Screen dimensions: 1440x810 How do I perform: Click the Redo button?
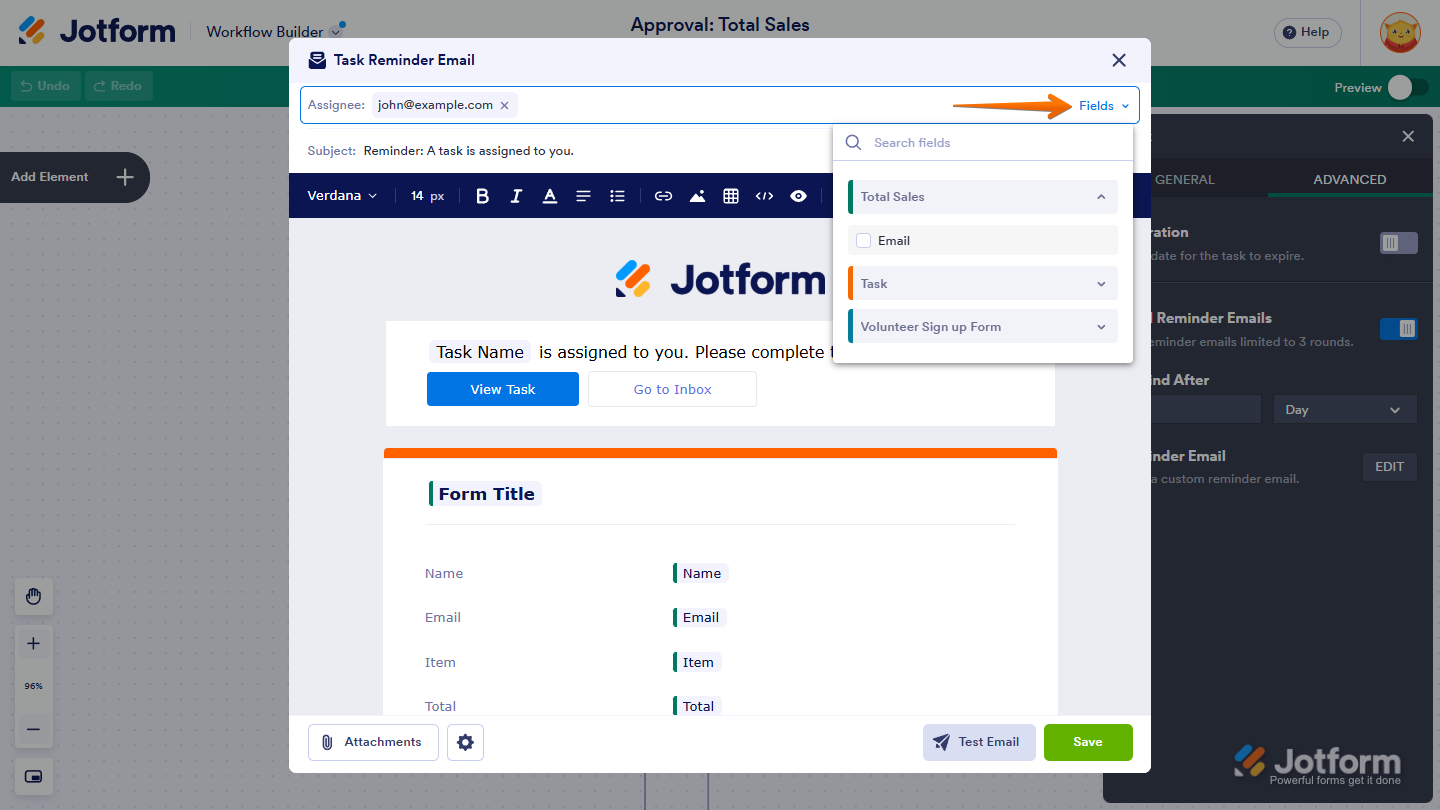click(118, 86)
